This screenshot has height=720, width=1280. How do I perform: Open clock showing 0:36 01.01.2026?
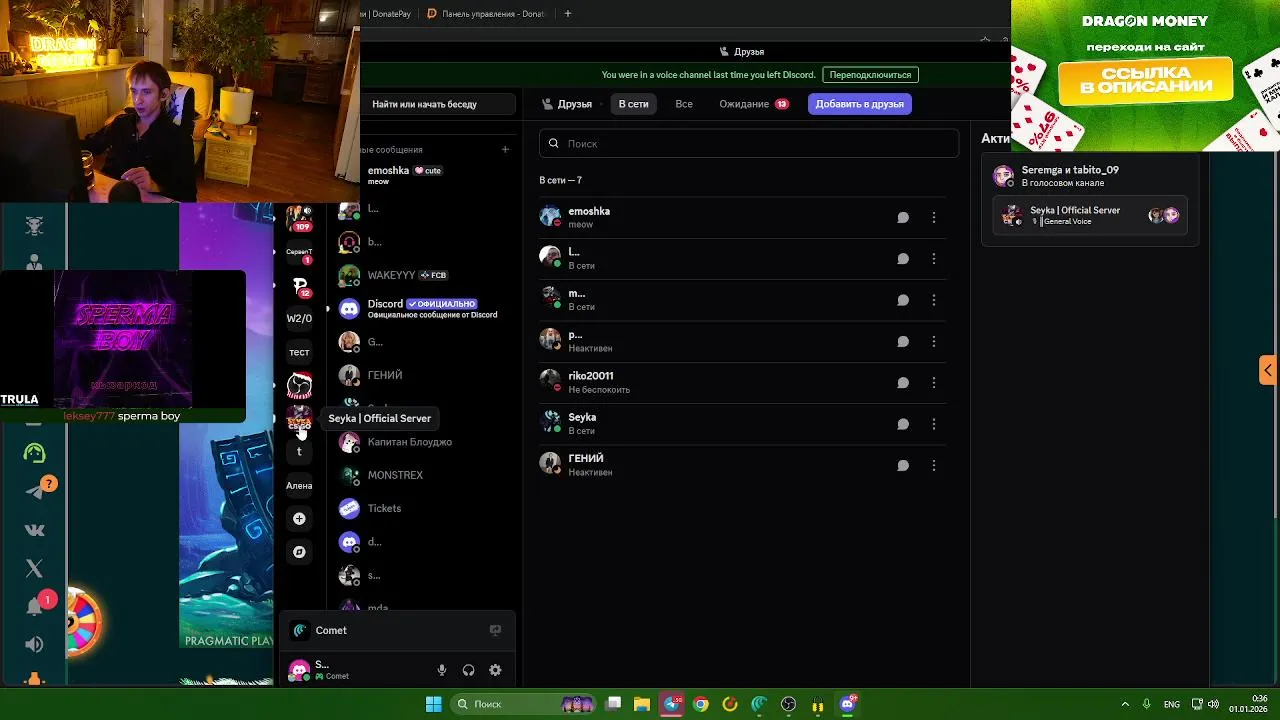coord(1249,704)
